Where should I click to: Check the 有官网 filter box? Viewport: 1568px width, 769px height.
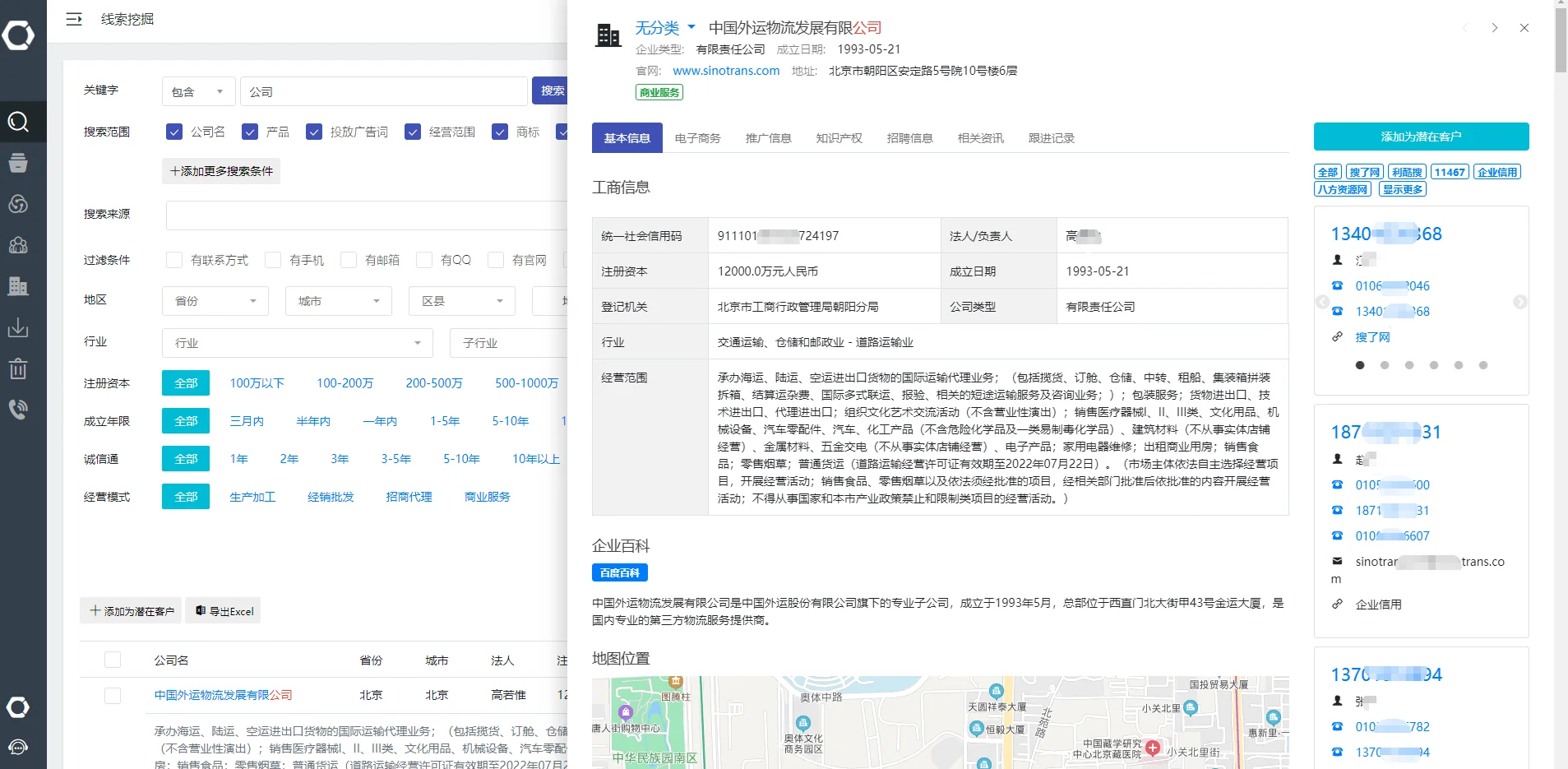(x=496, y=260)
